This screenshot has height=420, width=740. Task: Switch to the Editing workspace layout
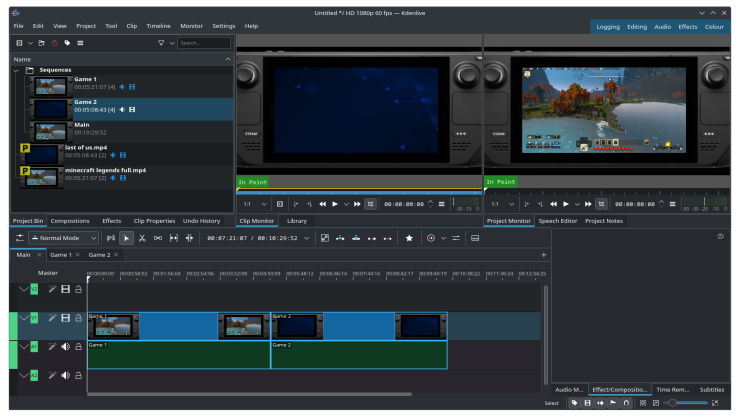coord(637,27)
